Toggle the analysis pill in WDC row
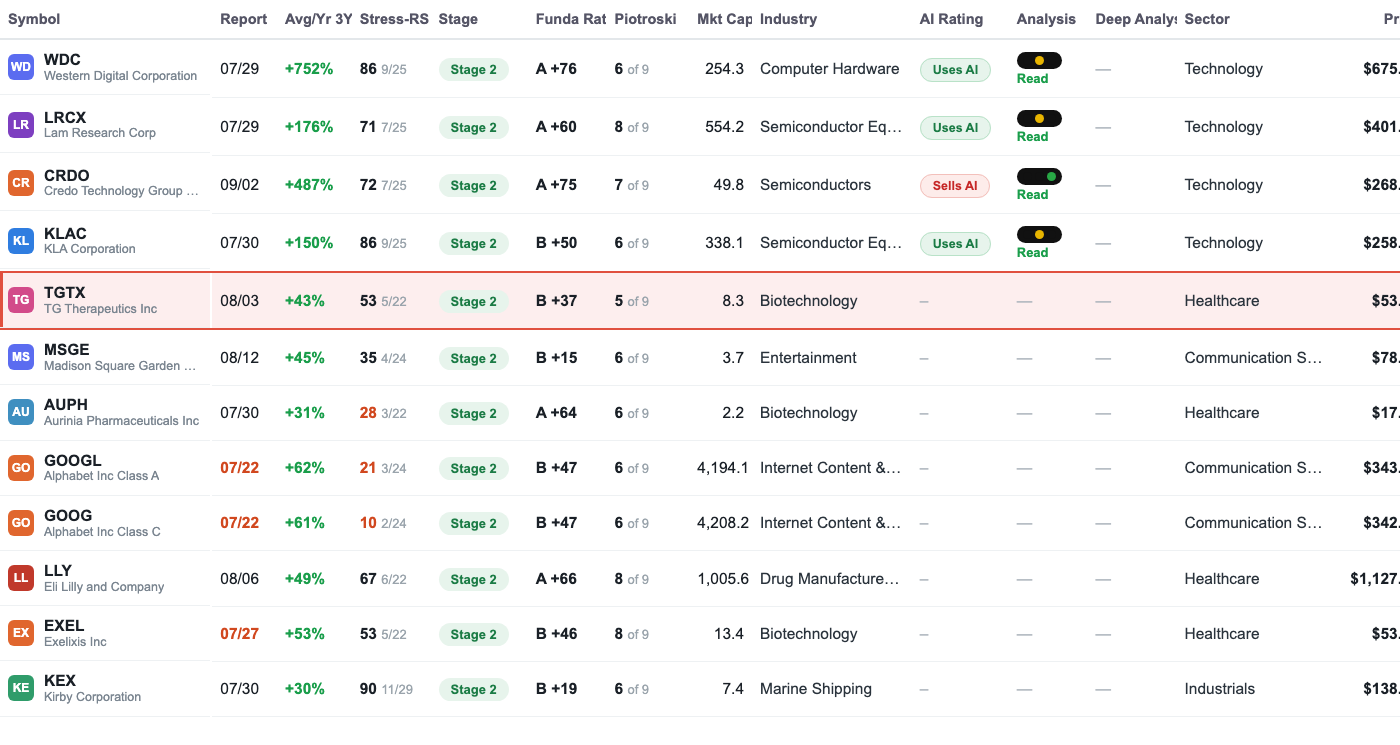Screen dimensions: 1400x745 [x=1039, y=60]
